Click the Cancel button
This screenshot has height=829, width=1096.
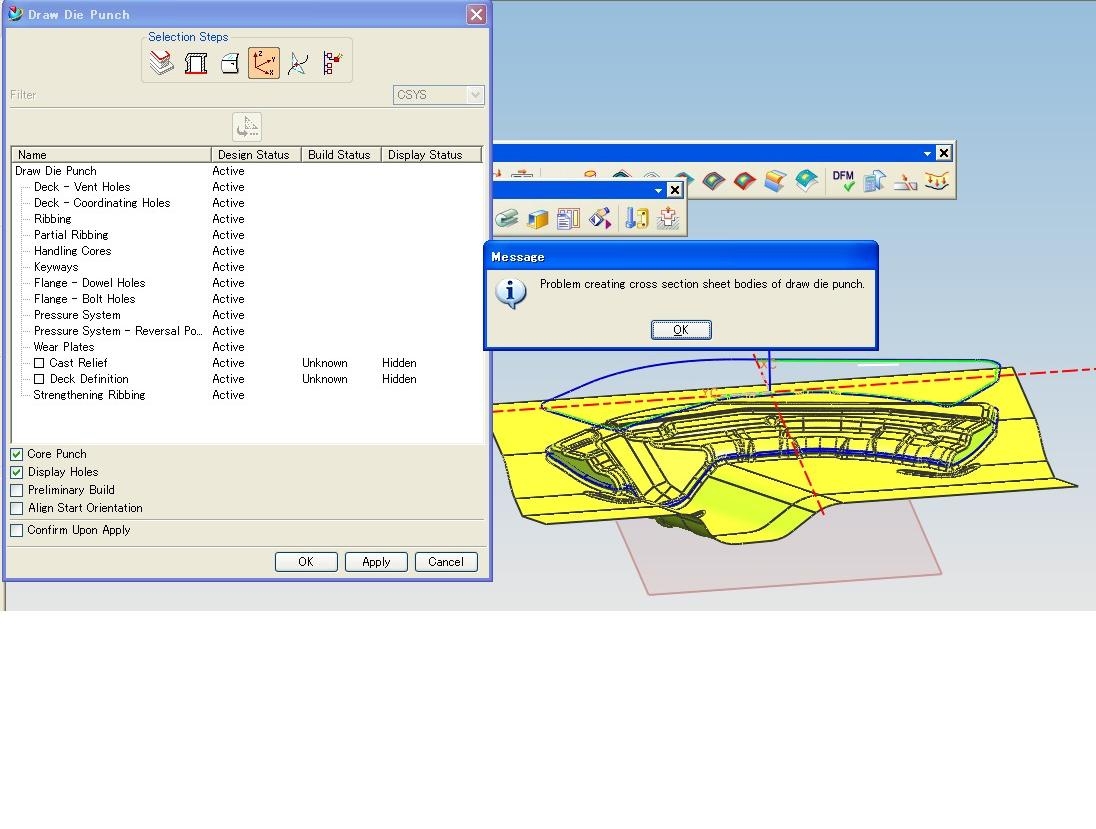(x=446, y=562)
